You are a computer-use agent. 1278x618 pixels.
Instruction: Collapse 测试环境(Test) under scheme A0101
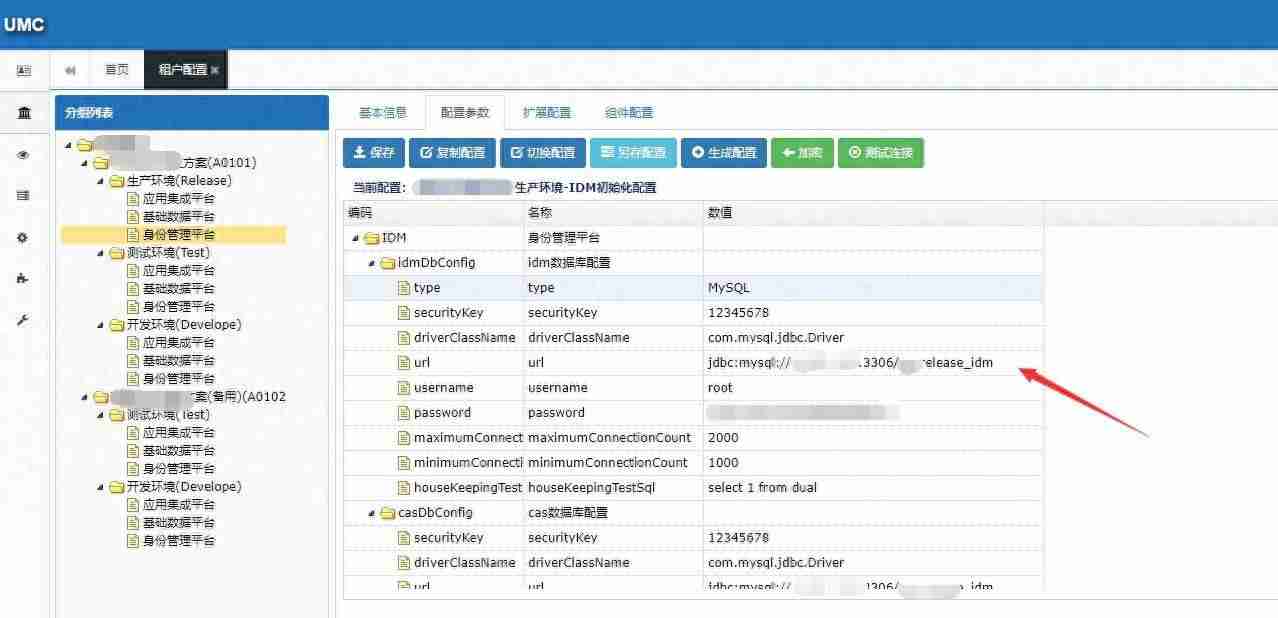100,253
